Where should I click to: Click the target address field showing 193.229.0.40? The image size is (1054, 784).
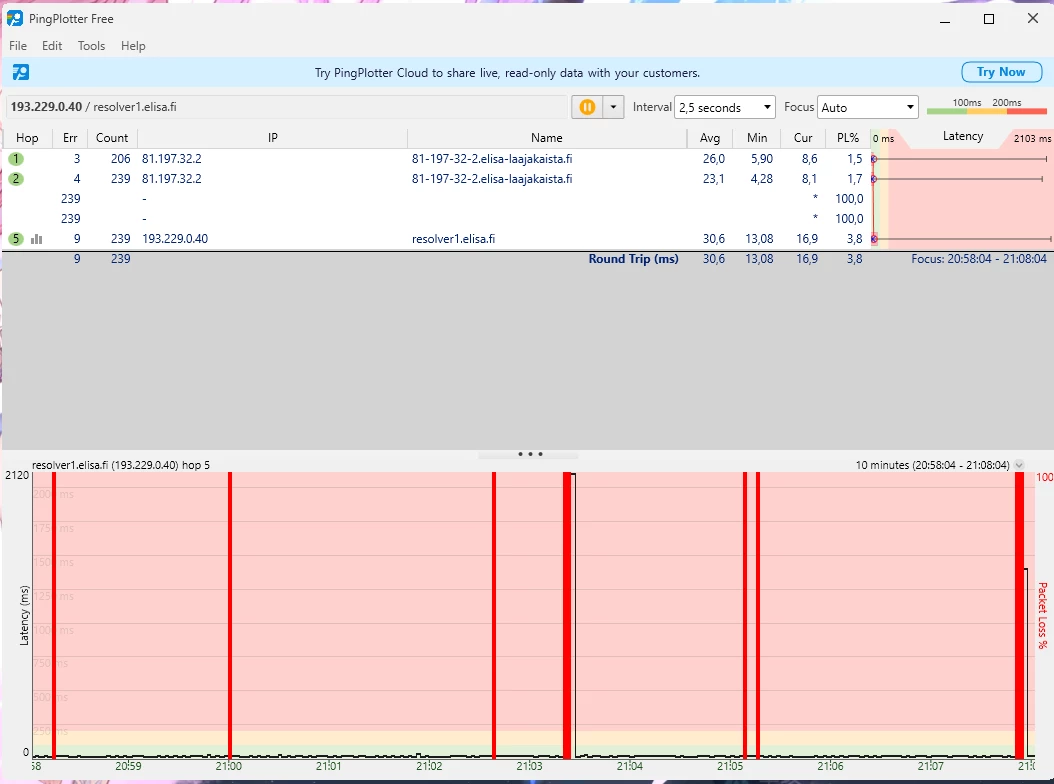coord(285,107)
